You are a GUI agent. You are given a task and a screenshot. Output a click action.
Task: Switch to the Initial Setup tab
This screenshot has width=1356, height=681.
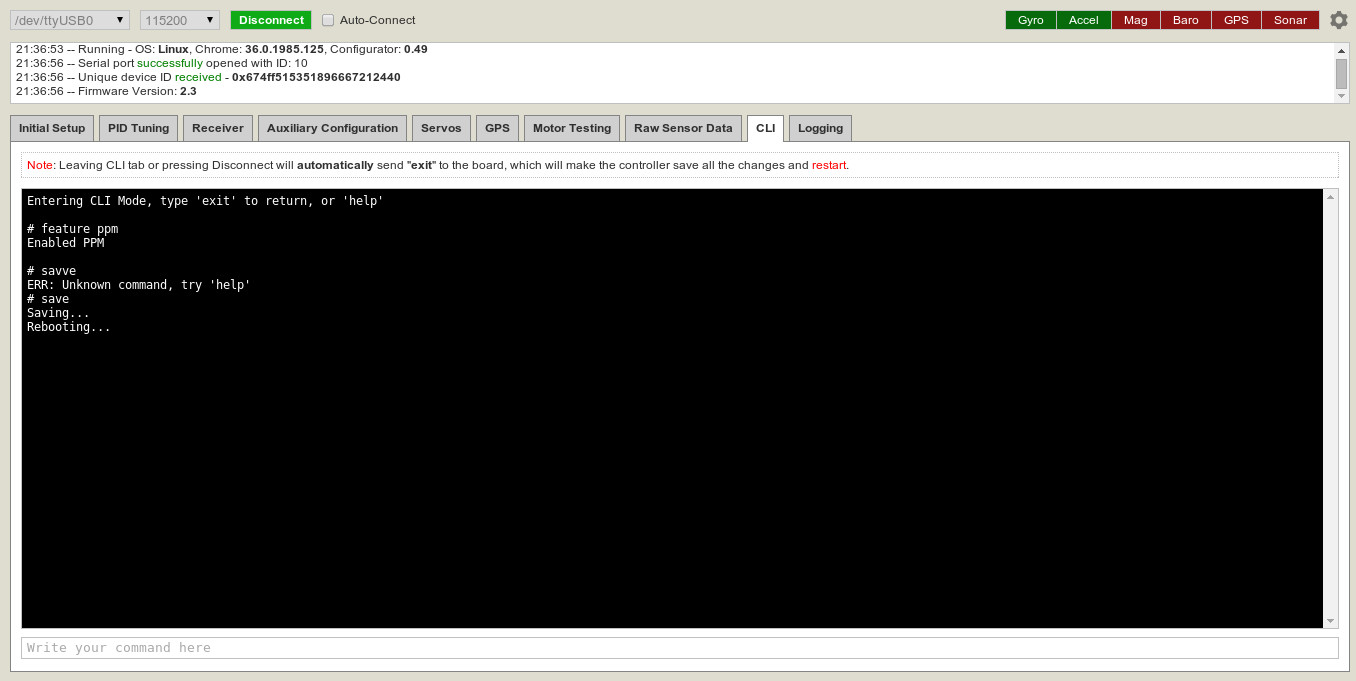tap(52, 128)
